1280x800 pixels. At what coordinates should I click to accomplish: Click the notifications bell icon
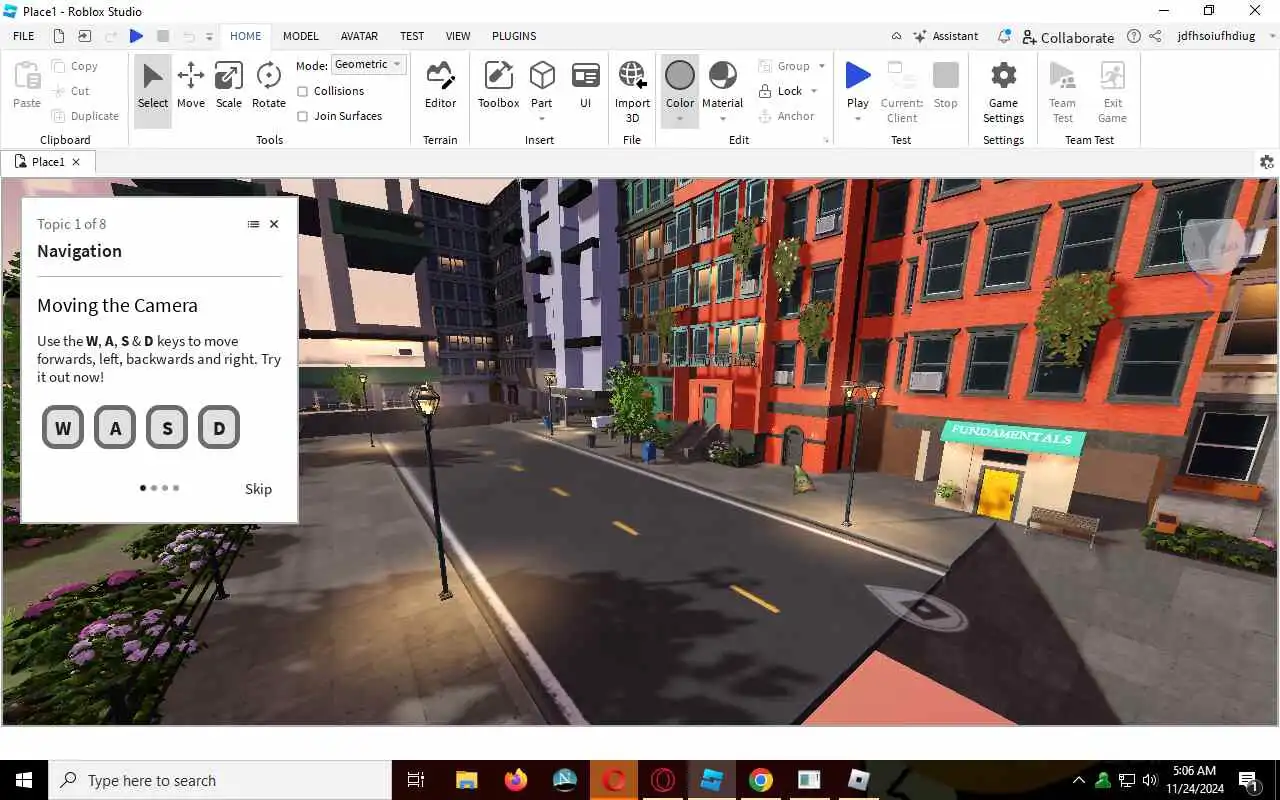point(1004,36)
